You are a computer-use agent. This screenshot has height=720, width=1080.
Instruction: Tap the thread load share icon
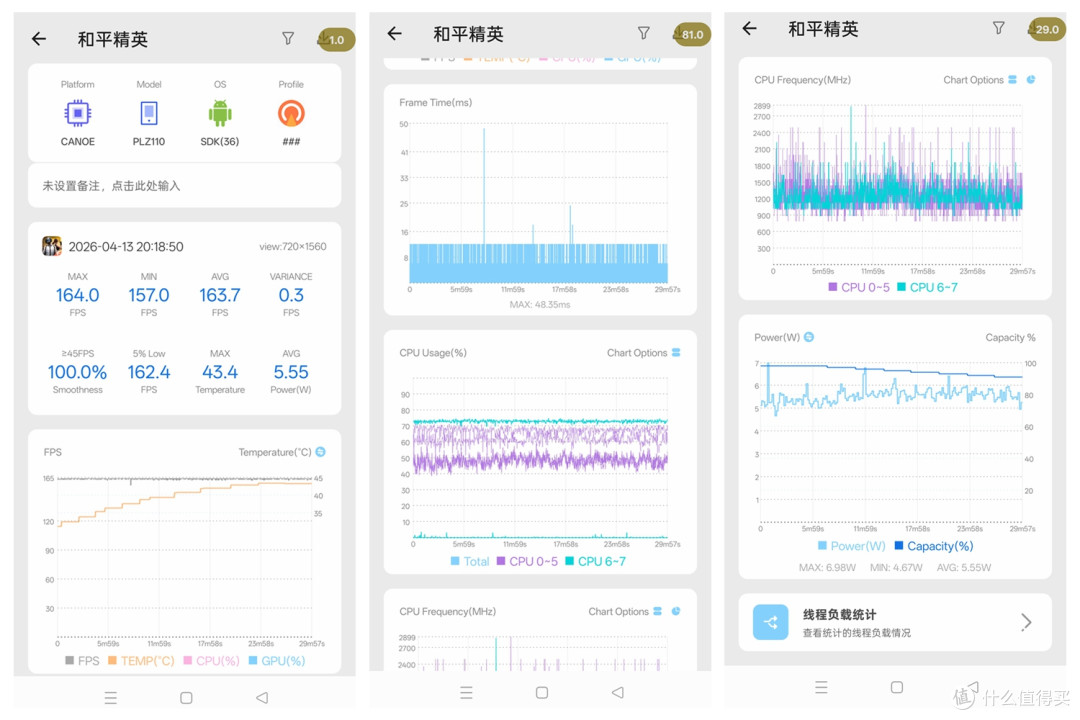click(770, 622)
